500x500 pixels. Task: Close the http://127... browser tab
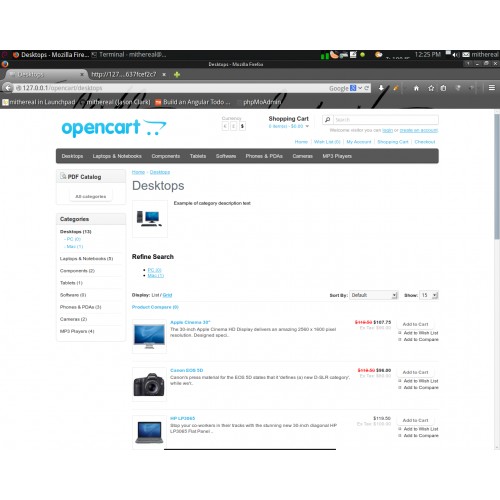click(x=164, y=75)
